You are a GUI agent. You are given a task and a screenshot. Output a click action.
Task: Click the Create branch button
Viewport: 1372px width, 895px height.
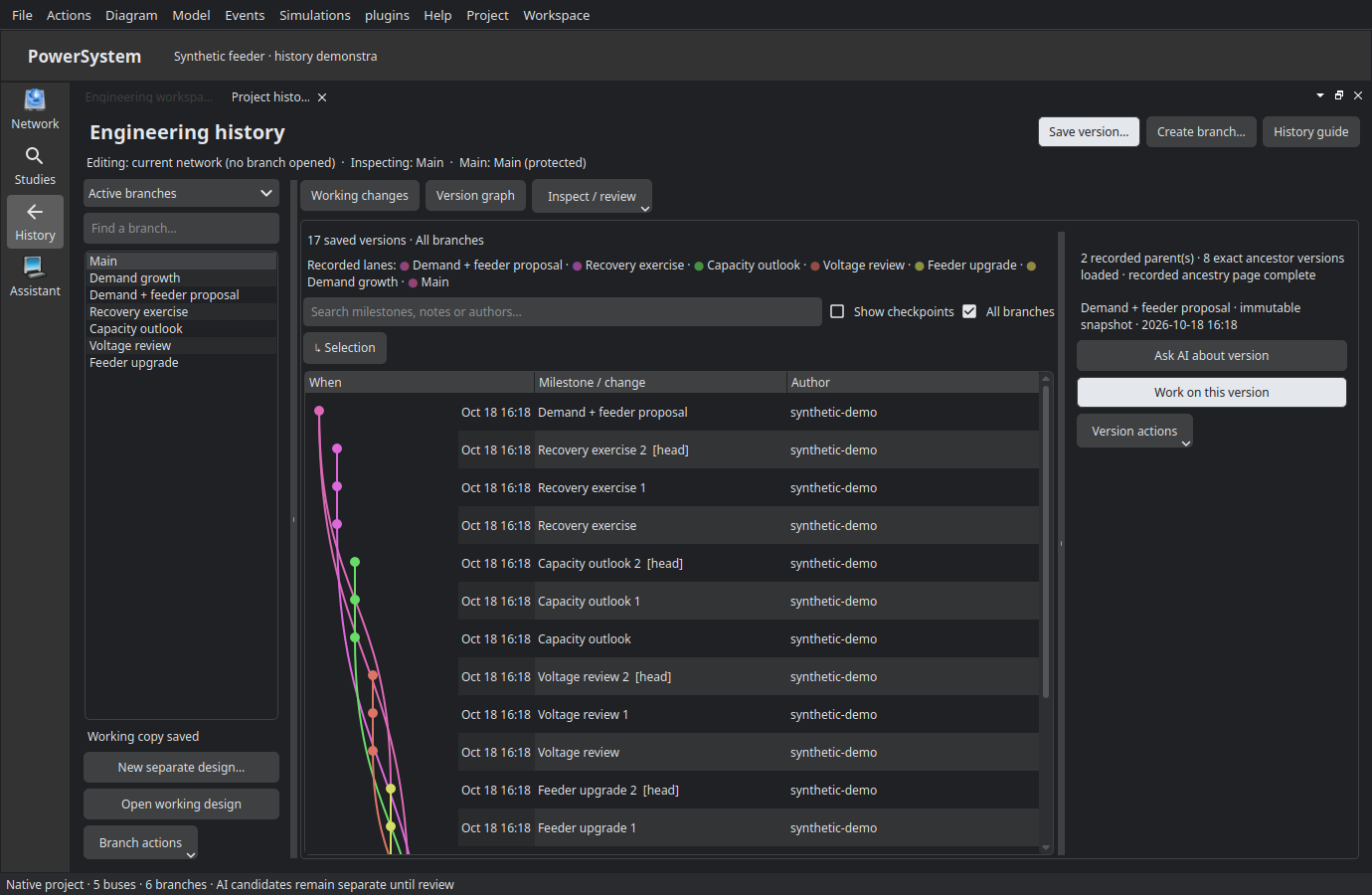point(1201,132)
